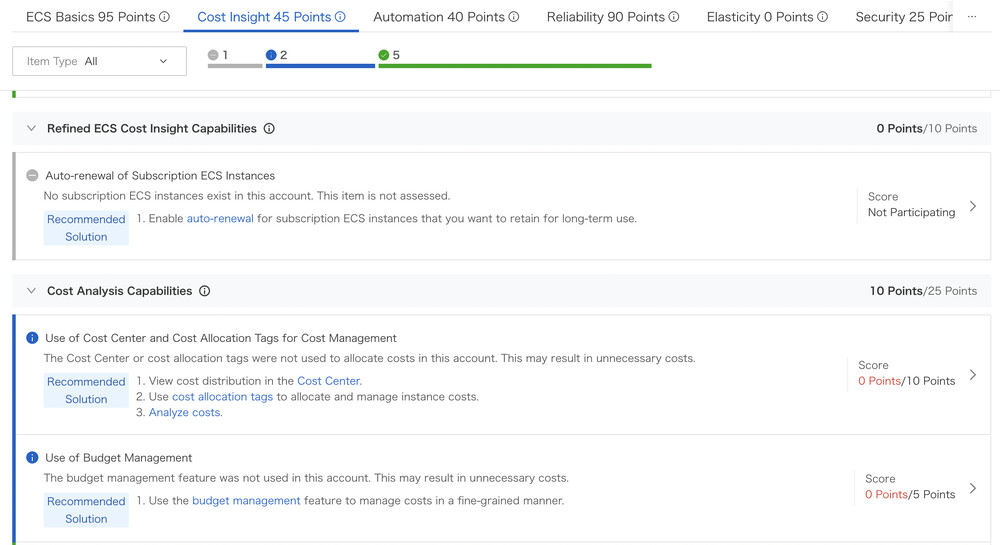1000x545 pixels.
Task: Open the more tabs ellipsis menu
Action: pos(972,17)
